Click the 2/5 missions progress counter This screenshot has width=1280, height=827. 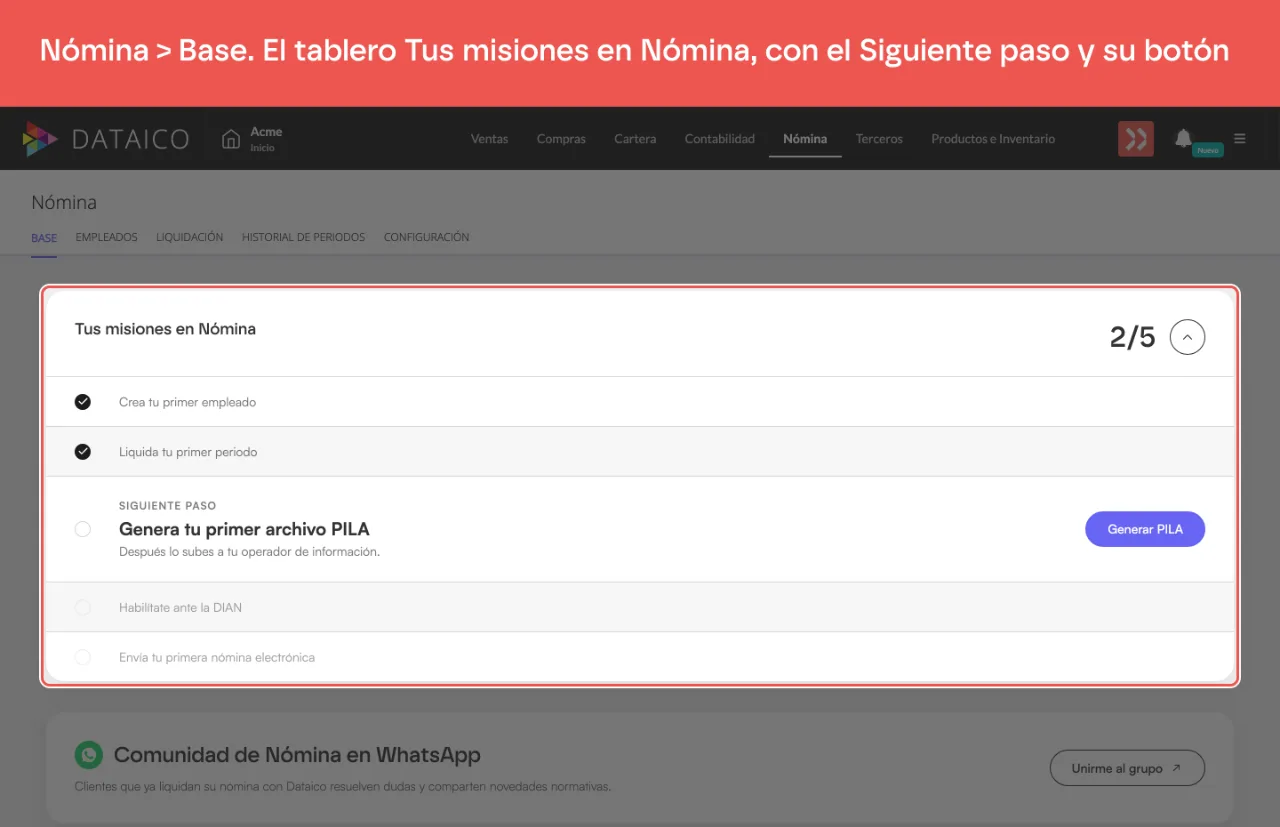[1132, 337]
